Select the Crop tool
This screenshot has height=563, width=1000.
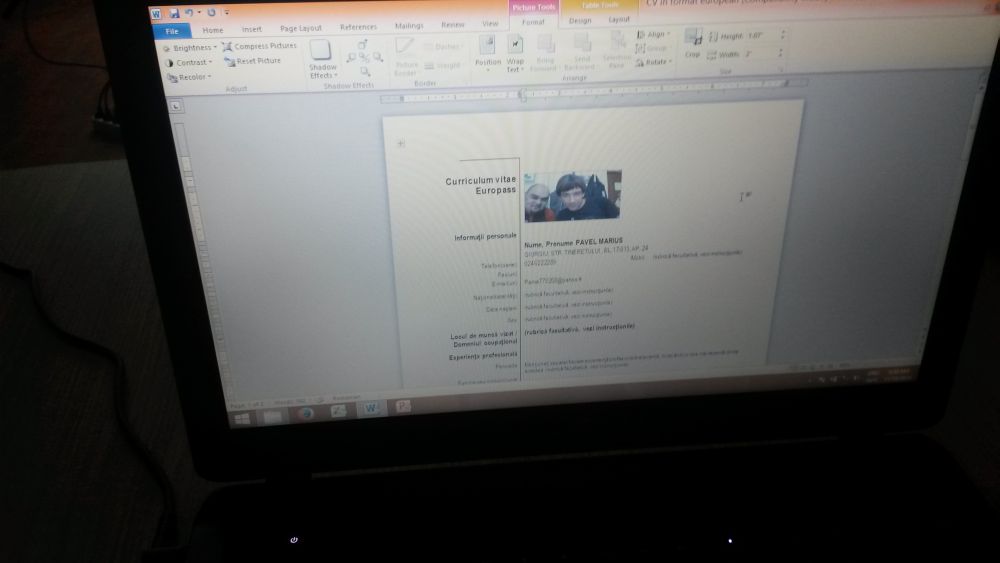click(693, 43)
